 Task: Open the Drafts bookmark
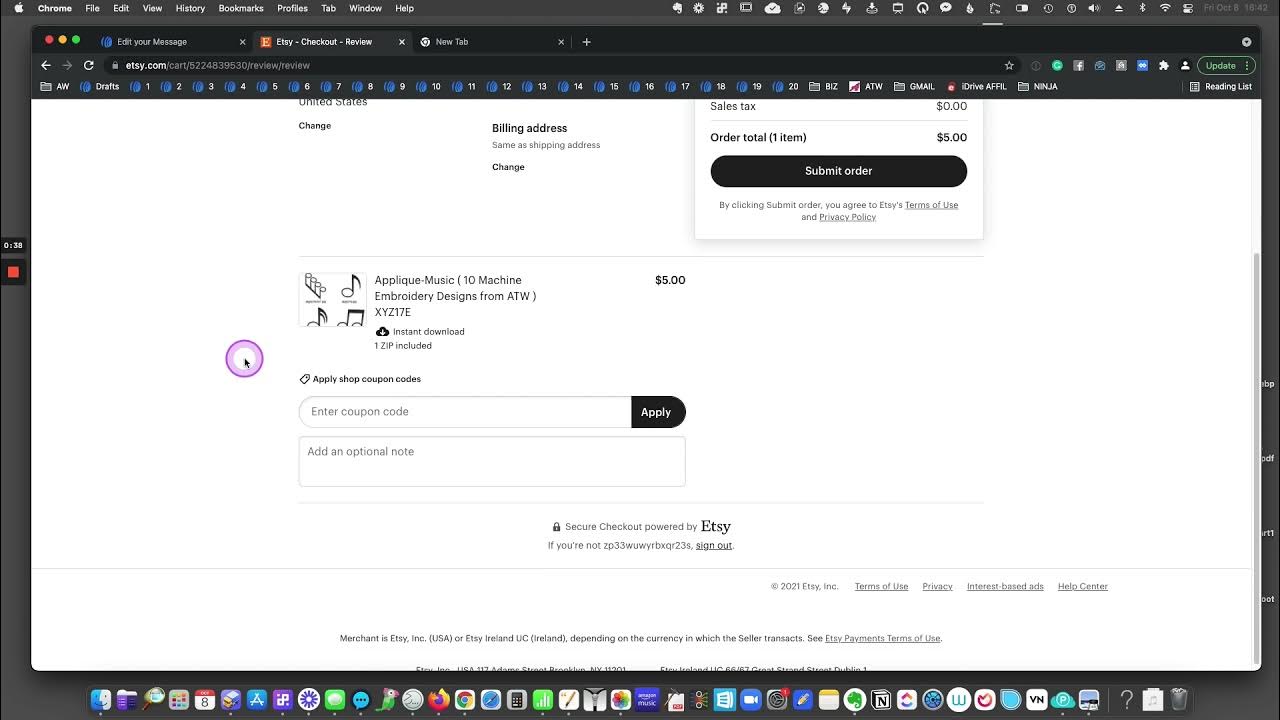tap(100, 87)
